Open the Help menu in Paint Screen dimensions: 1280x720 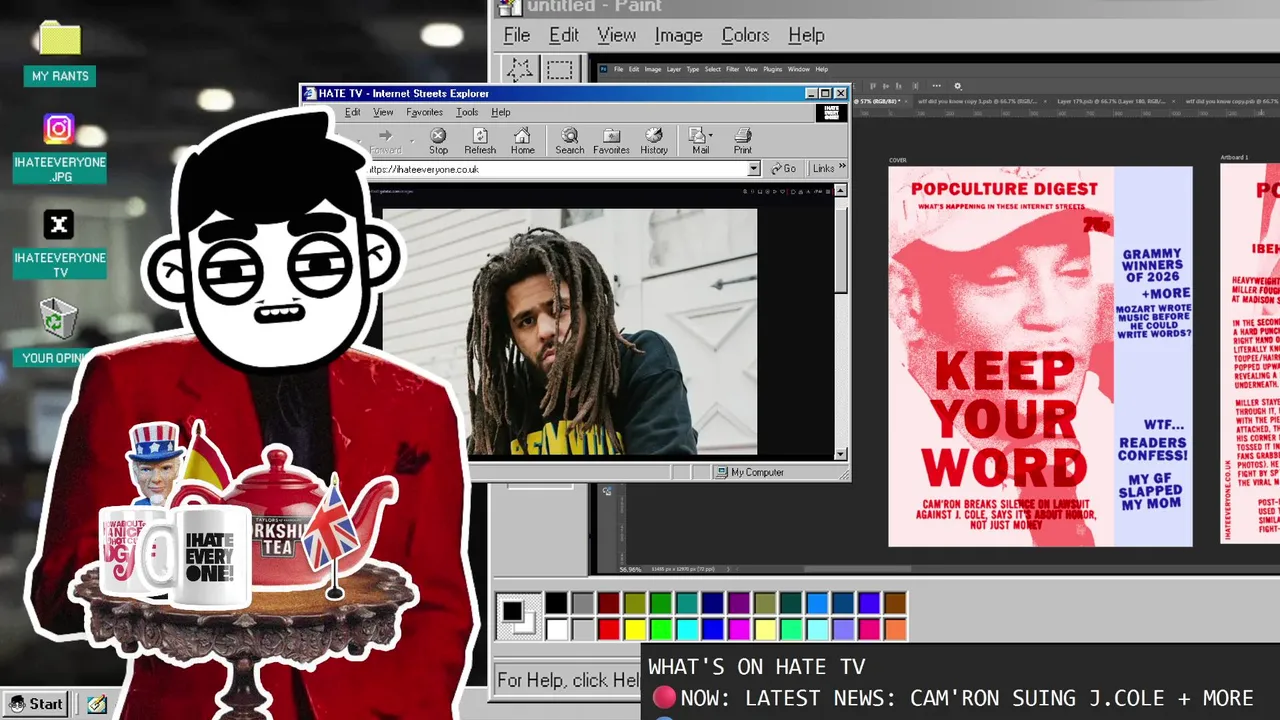click(806, 35)
